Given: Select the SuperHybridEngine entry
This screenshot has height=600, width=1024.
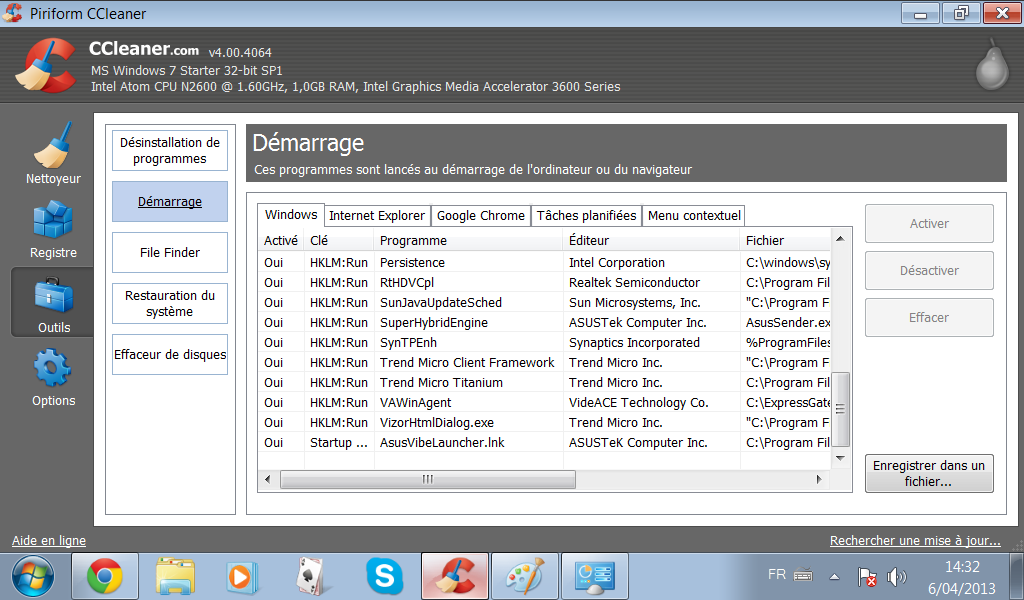Looking at the screenshot, I should 544,323.
